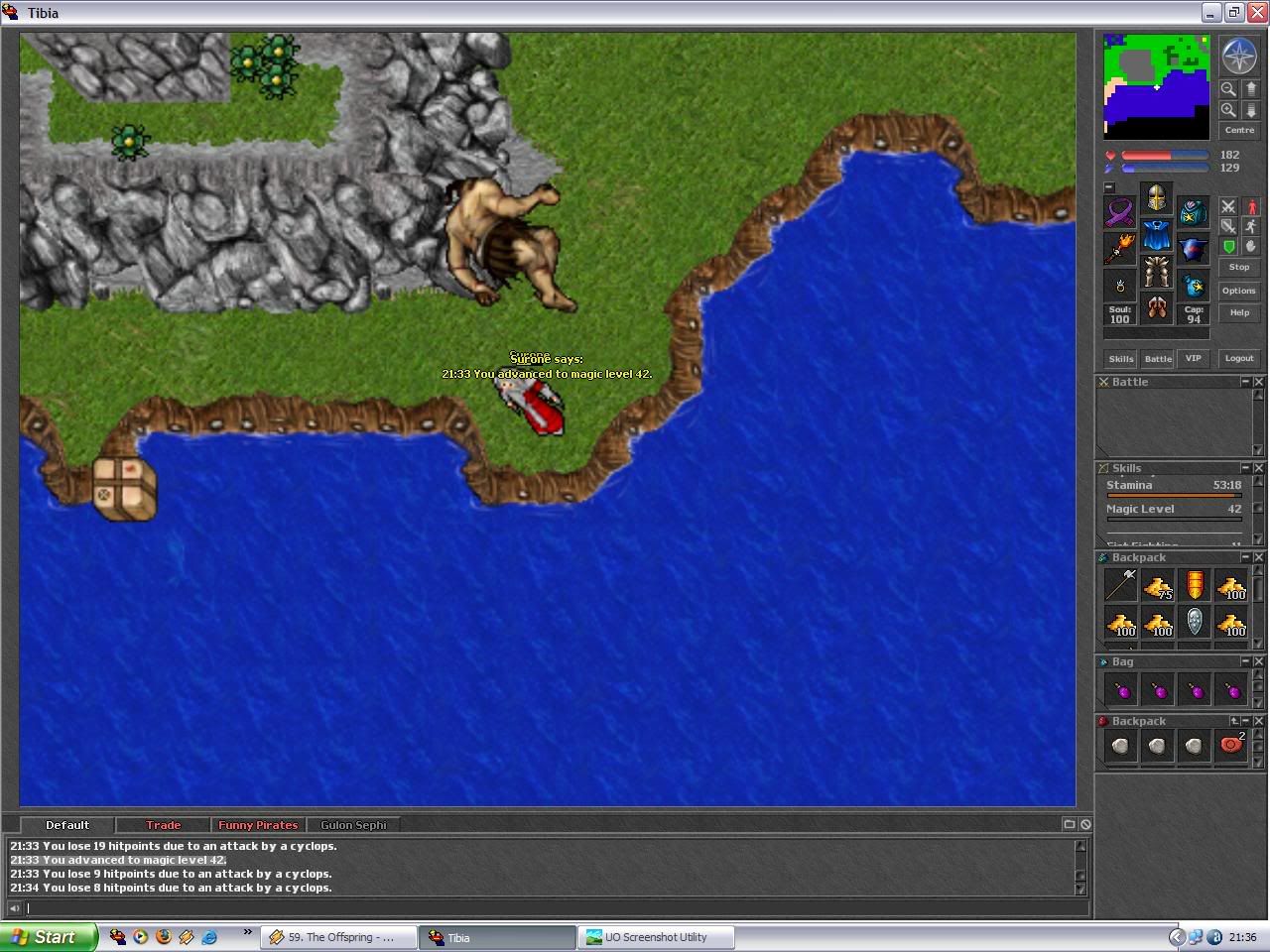This screenshot has width=1270, height=952.
Task: Collapse the inventory panel with minus button
Action: (x=1109, y=187)
